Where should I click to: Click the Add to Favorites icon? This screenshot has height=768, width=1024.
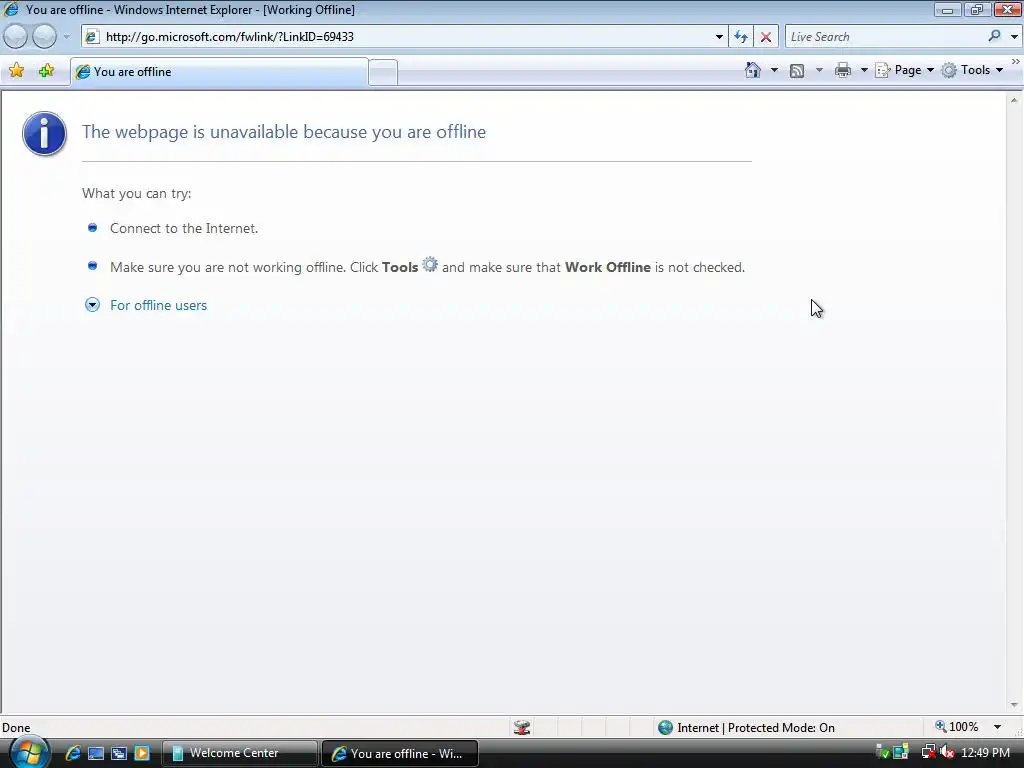pyautogui.click(x=46, y=71)
